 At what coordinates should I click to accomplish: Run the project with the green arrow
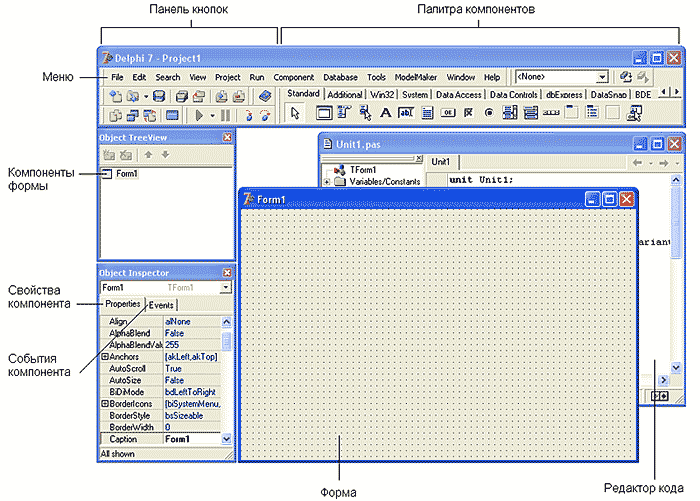click(199, 116)
